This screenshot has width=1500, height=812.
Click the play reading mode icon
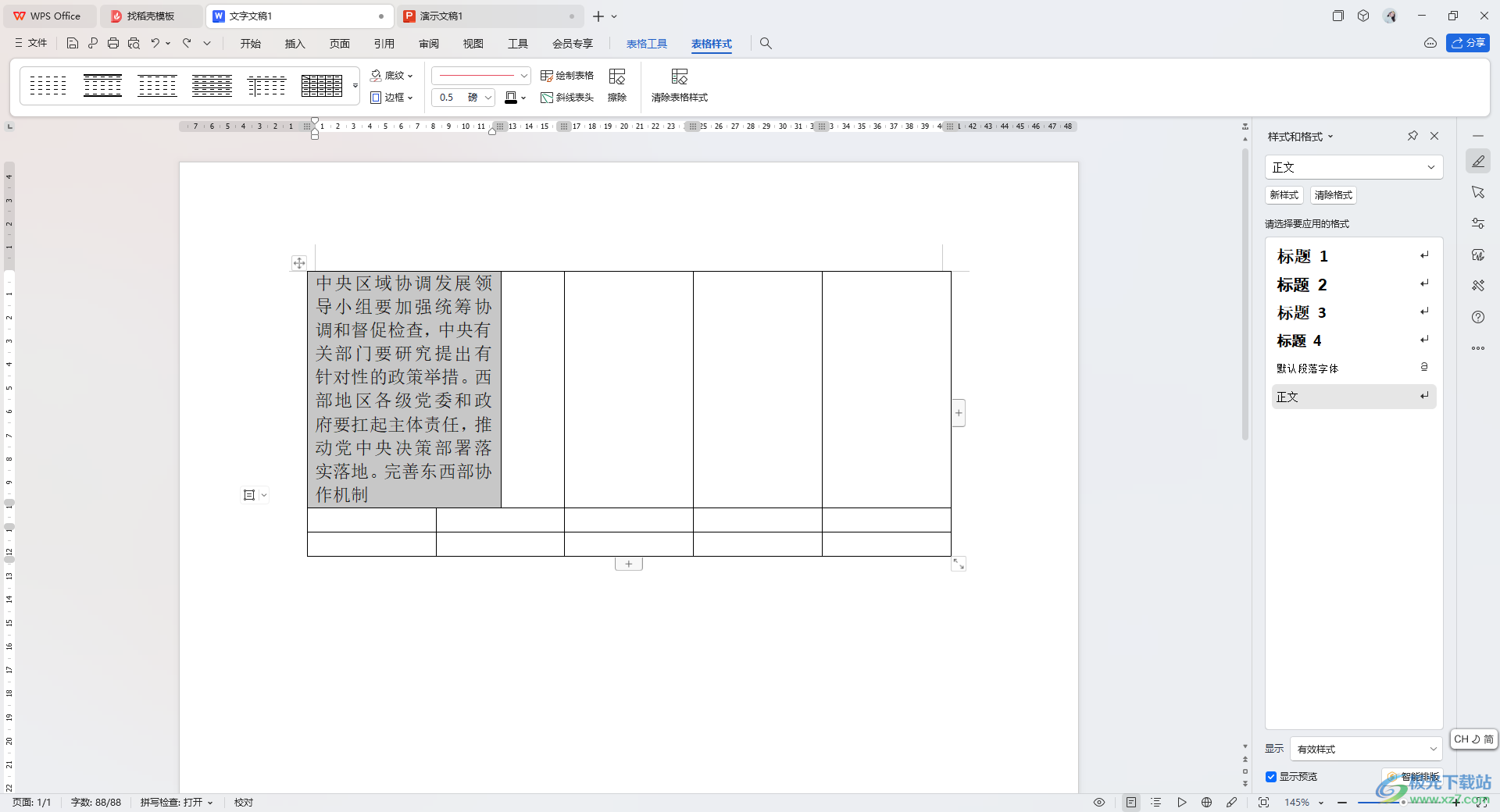1182,803
